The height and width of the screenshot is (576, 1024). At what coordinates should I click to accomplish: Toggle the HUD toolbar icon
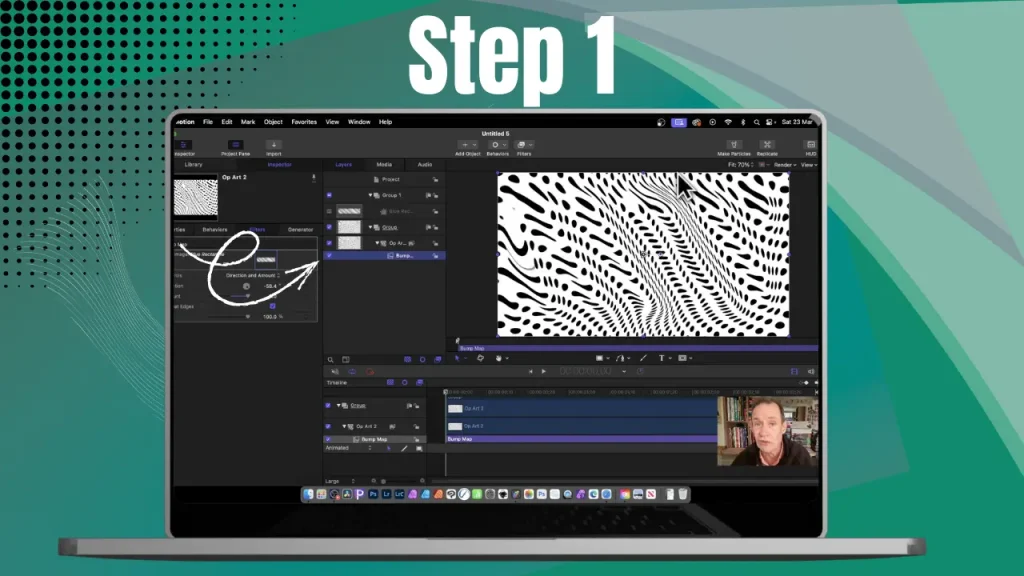(x=810, y=144)
